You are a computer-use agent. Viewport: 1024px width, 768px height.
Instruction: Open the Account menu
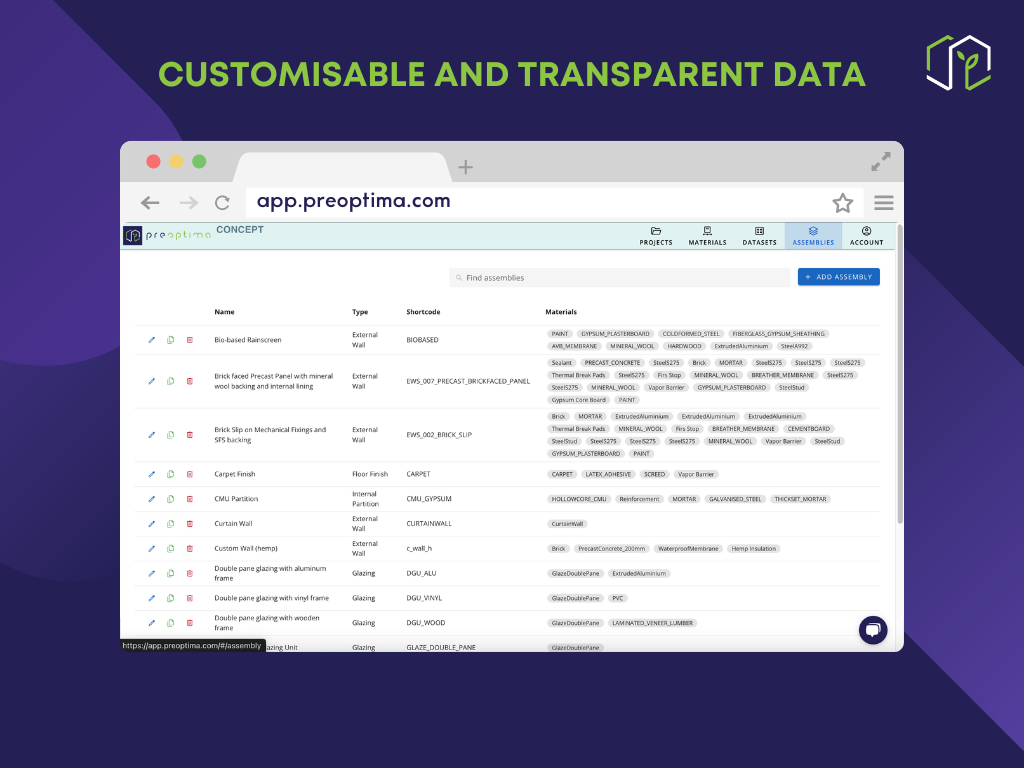coord(866,236)
